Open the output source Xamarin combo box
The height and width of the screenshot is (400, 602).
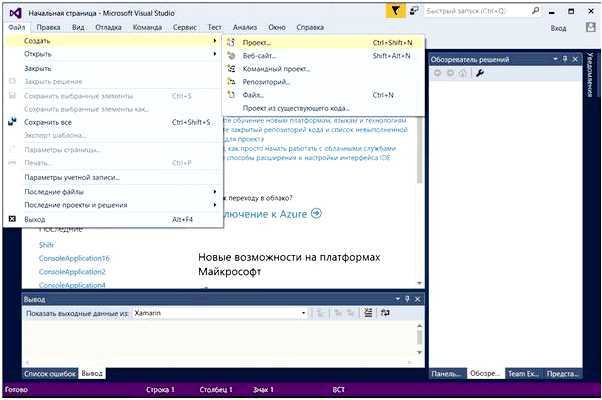[x=220, y=313]
